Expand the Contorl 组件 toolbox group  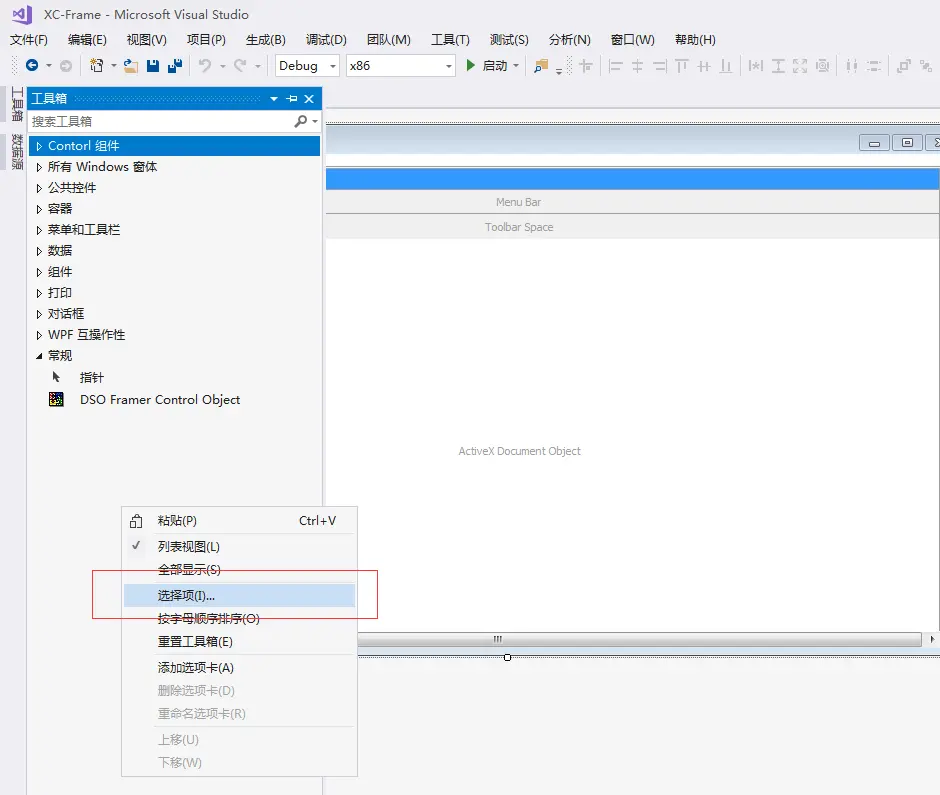tap(39, 146)
